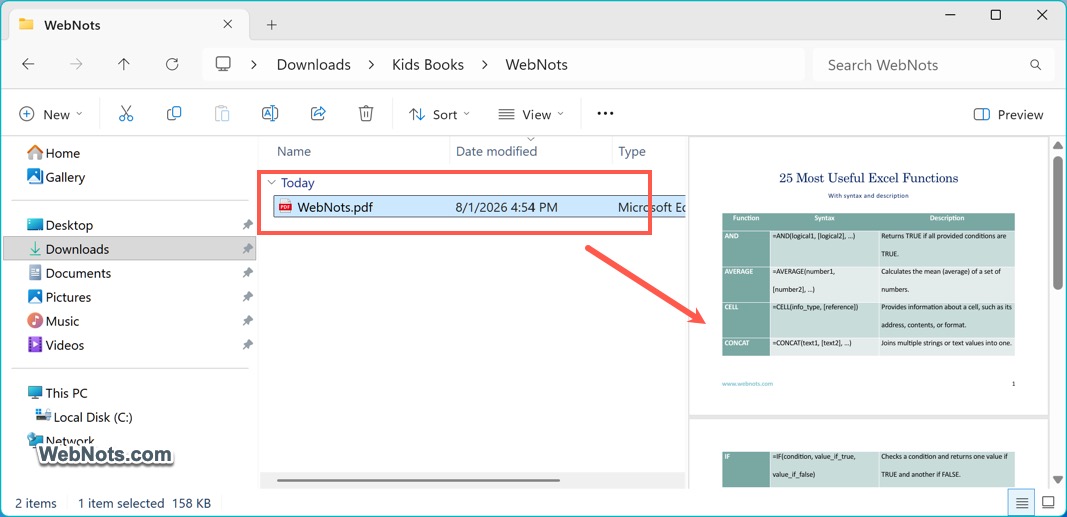Click the 8/1/2026 4:54 PM date cell
Screen dimensions: 1067x517
[507, 207]
